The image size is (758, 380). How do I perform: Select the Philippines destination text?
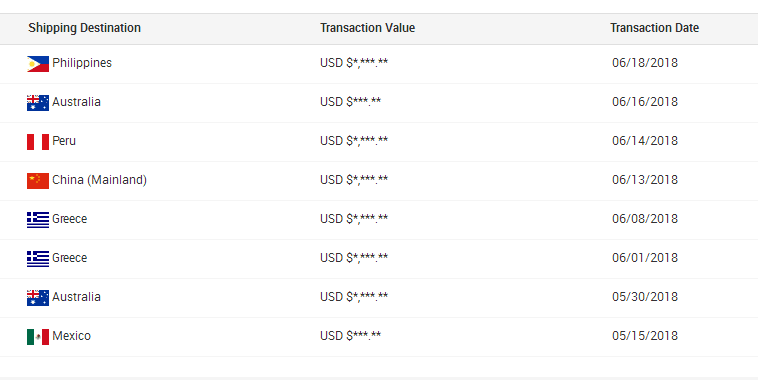(82, 63)
